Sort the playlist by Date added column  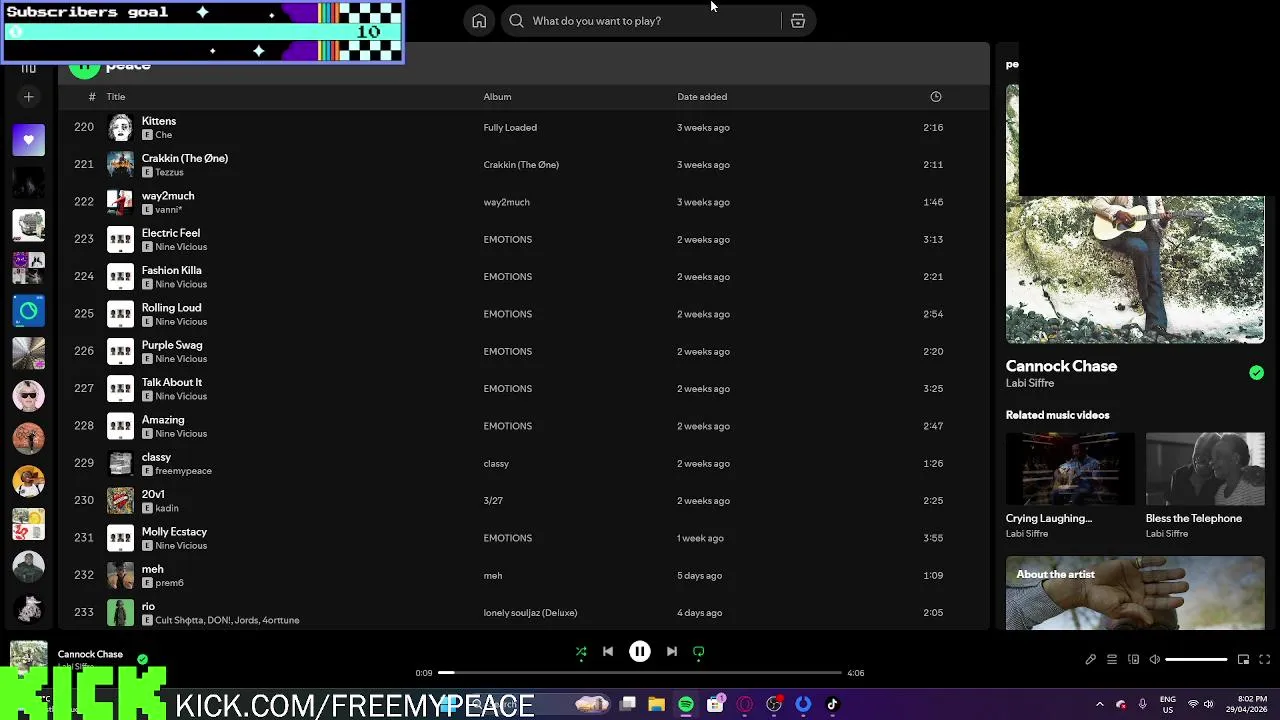pos(702,97)
